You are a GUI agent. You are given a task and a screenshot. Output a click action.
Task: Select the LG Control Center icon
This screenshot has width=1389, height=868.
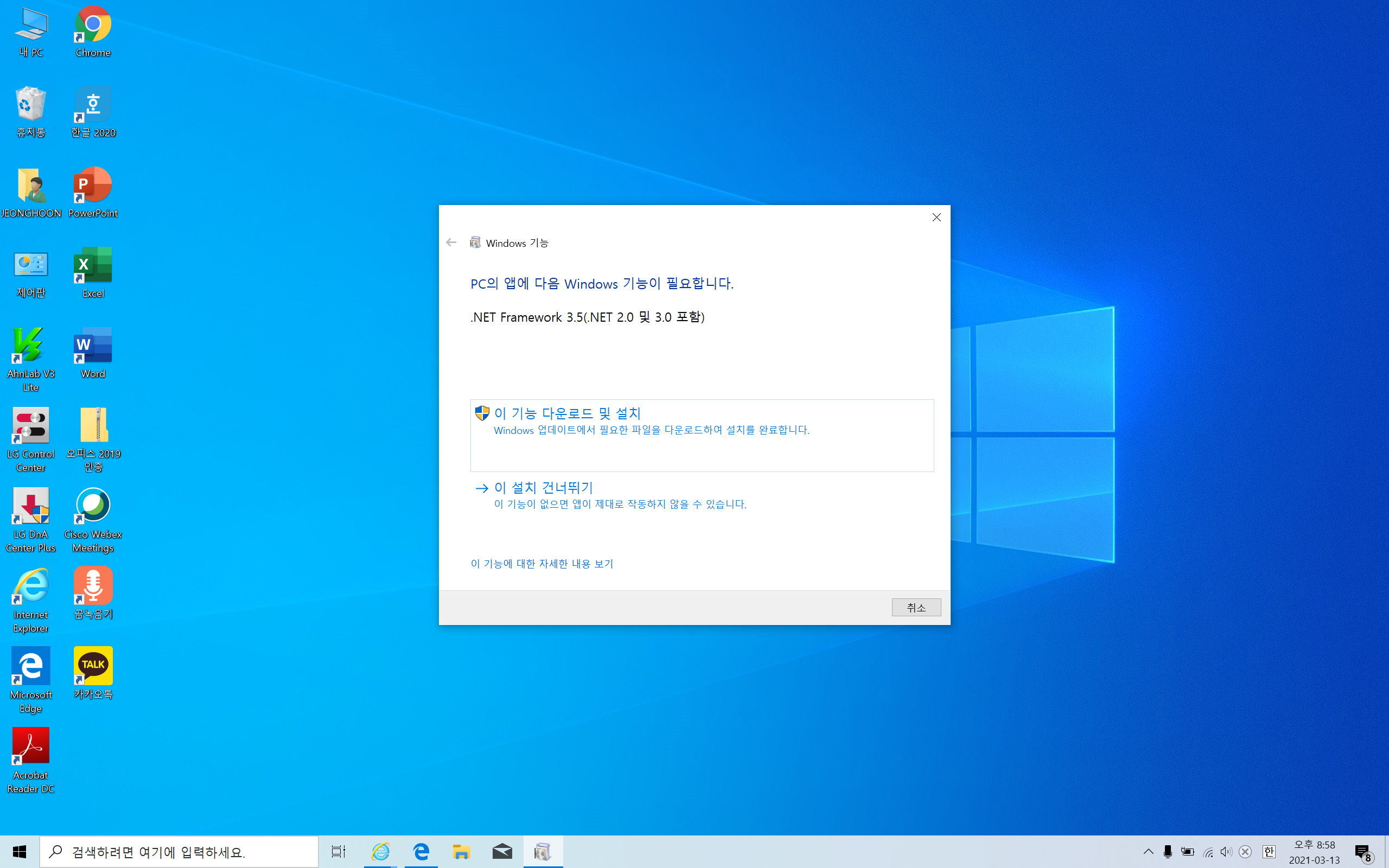pos(31,426)
